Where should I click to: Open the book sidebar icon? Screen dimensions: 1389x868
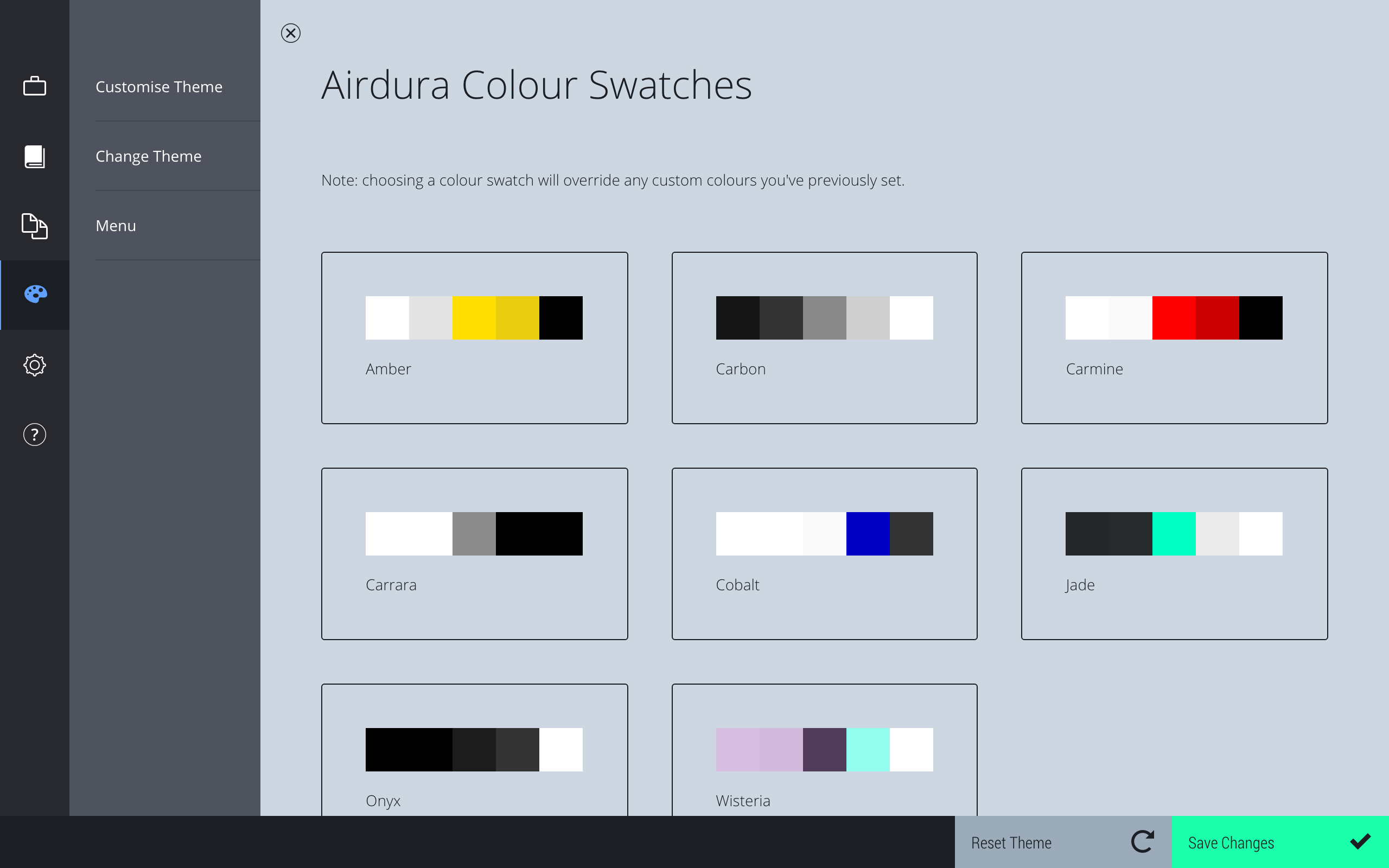34,156
